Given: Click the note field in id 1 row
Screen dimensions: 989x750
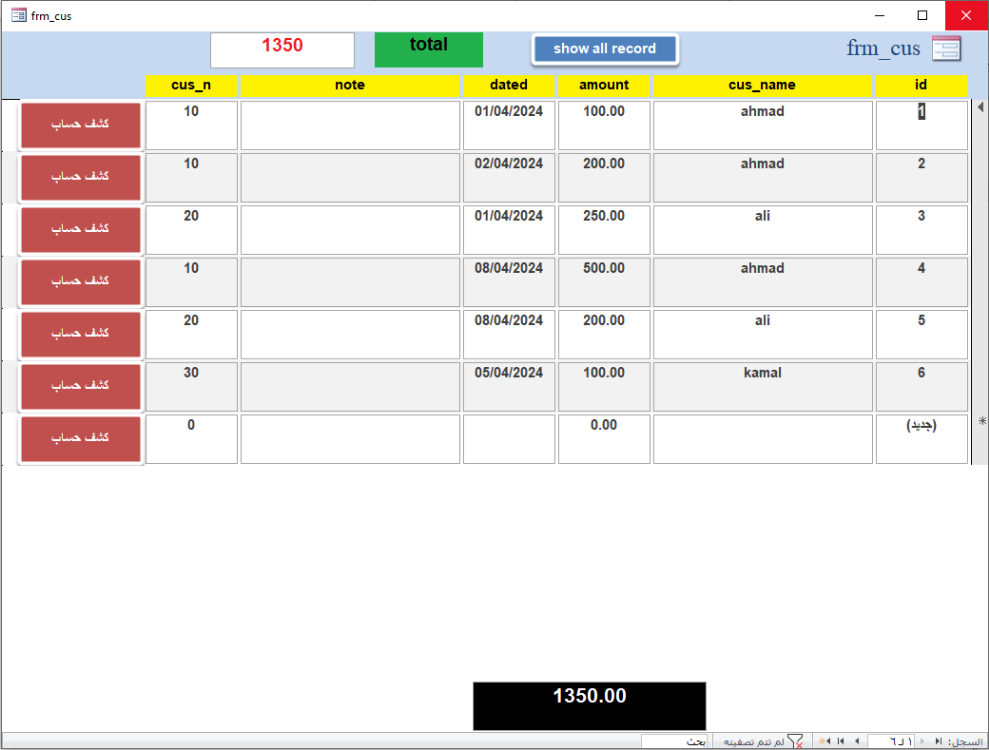Looking at the screenshot, I should pos(350,125).
